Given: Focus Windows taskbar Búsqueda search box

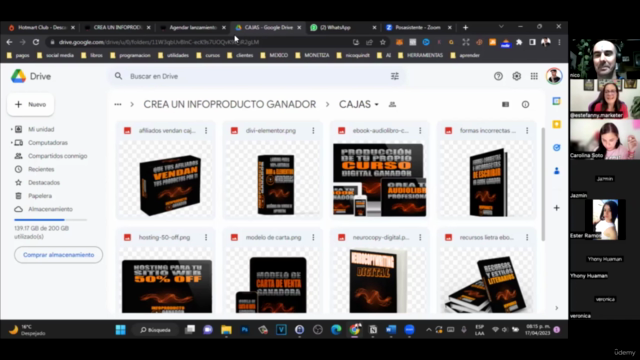Looking at the screenshot, I should (156, 330).
